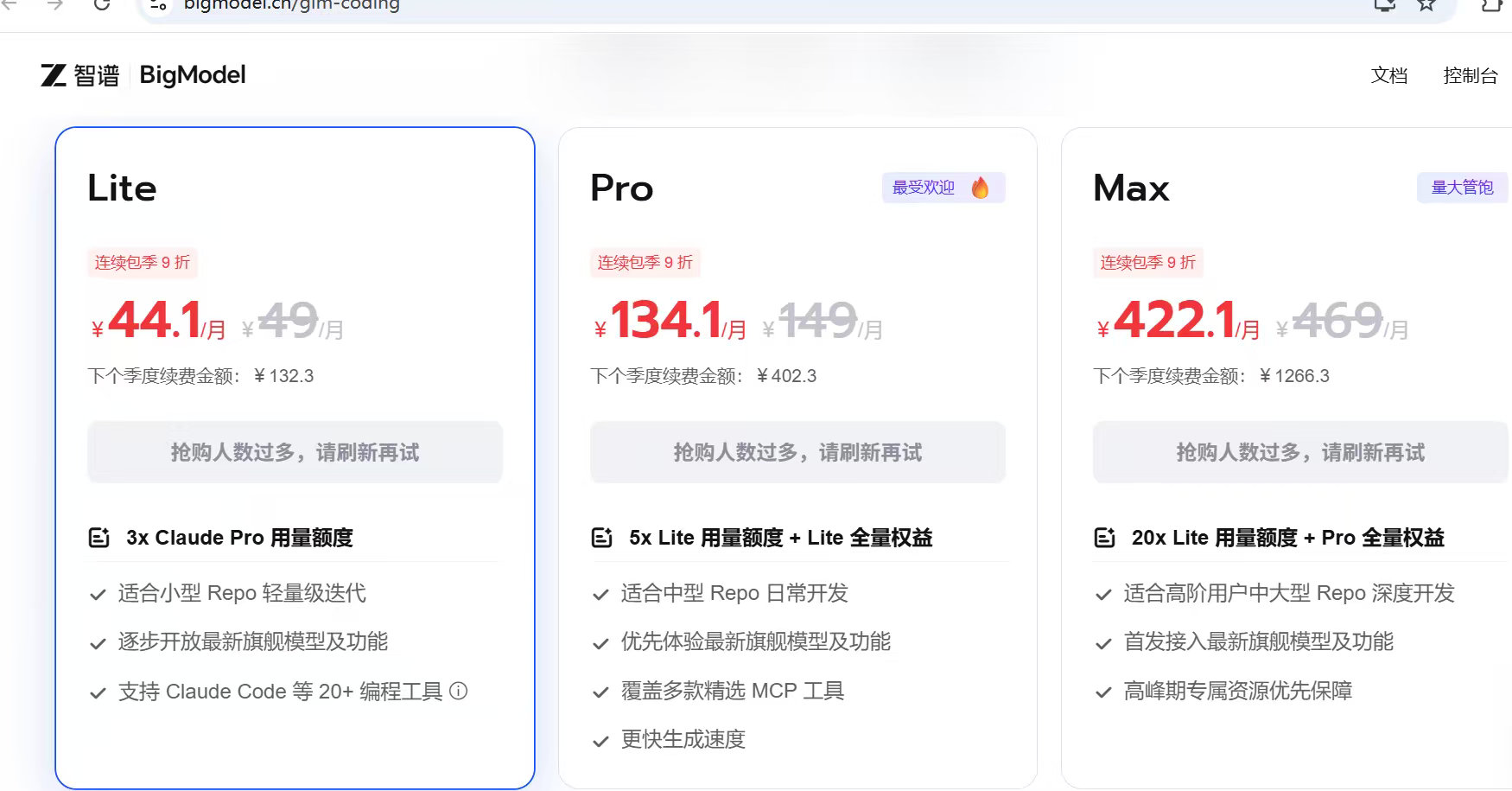This screenshot has width=1512, height=791.
Task: Click quota icon beside 20x Lite 用量额度
Action: click(1105, 538)
